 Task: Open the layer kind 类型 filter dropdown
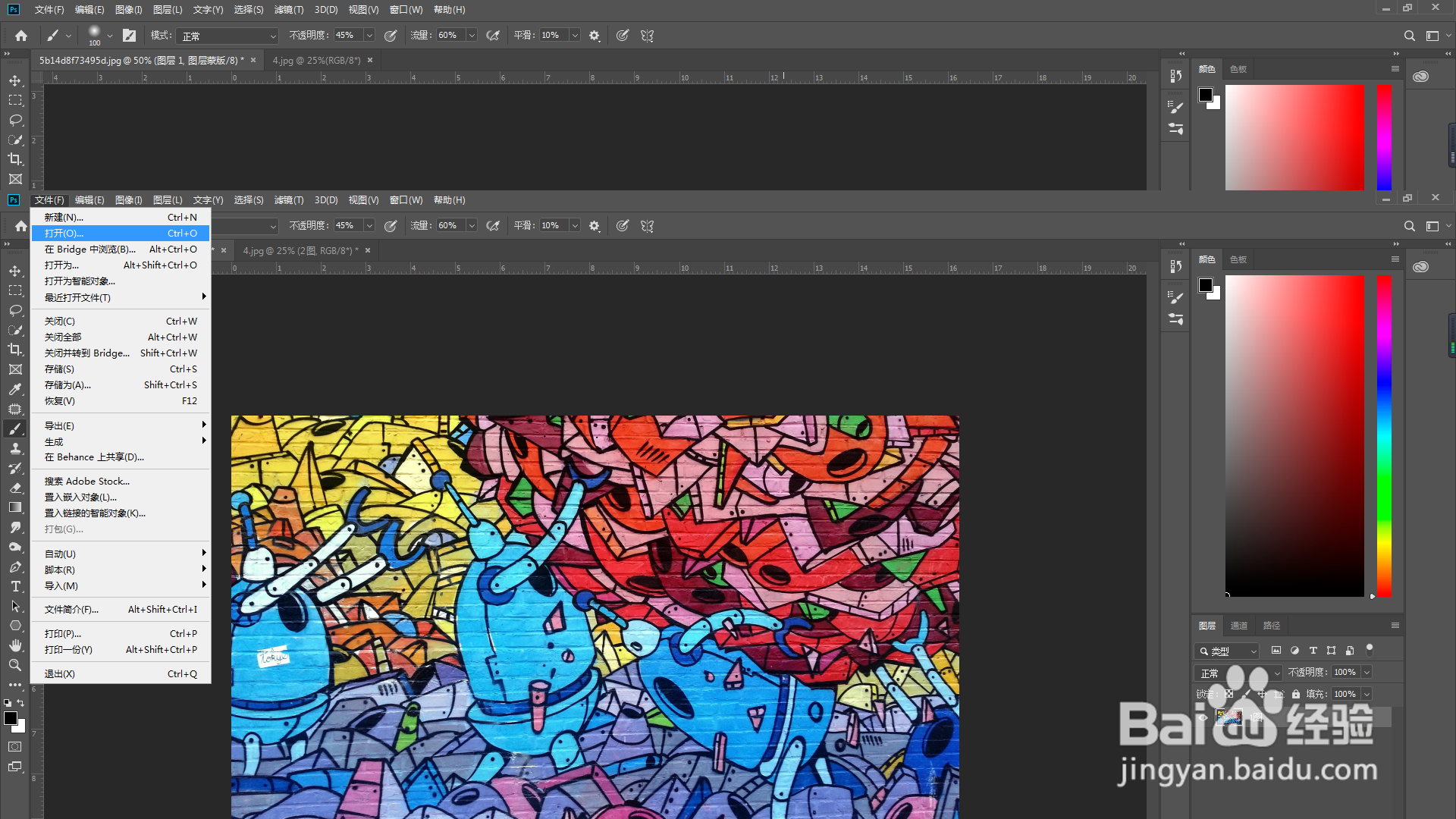1226,651
